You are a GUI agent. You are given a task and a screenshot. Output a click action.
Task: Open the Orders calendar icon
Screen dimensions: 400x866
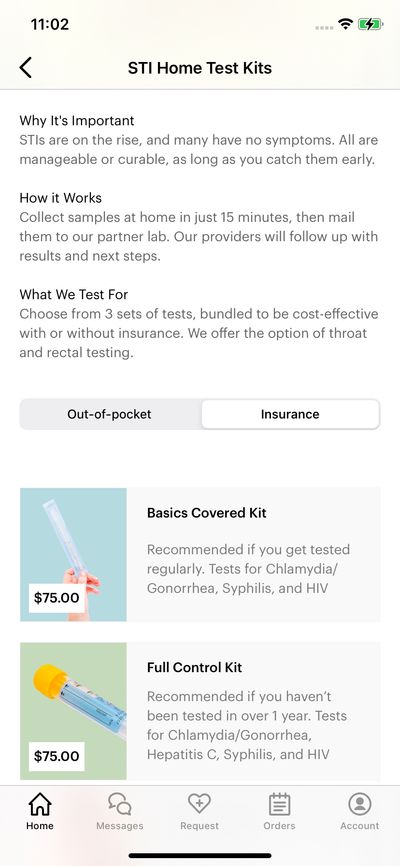coord(280,804)
